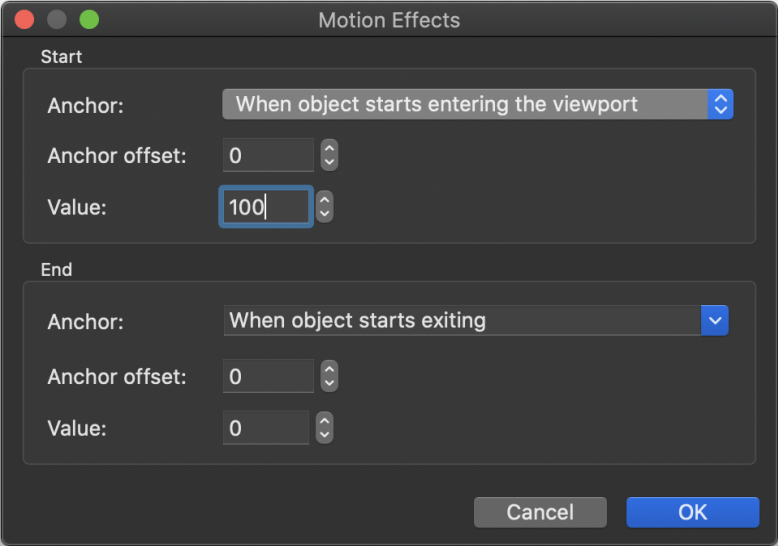Viewport: 779px width, 547px height.
Task: Click the Motion Effects title bar
Action: 389,20
